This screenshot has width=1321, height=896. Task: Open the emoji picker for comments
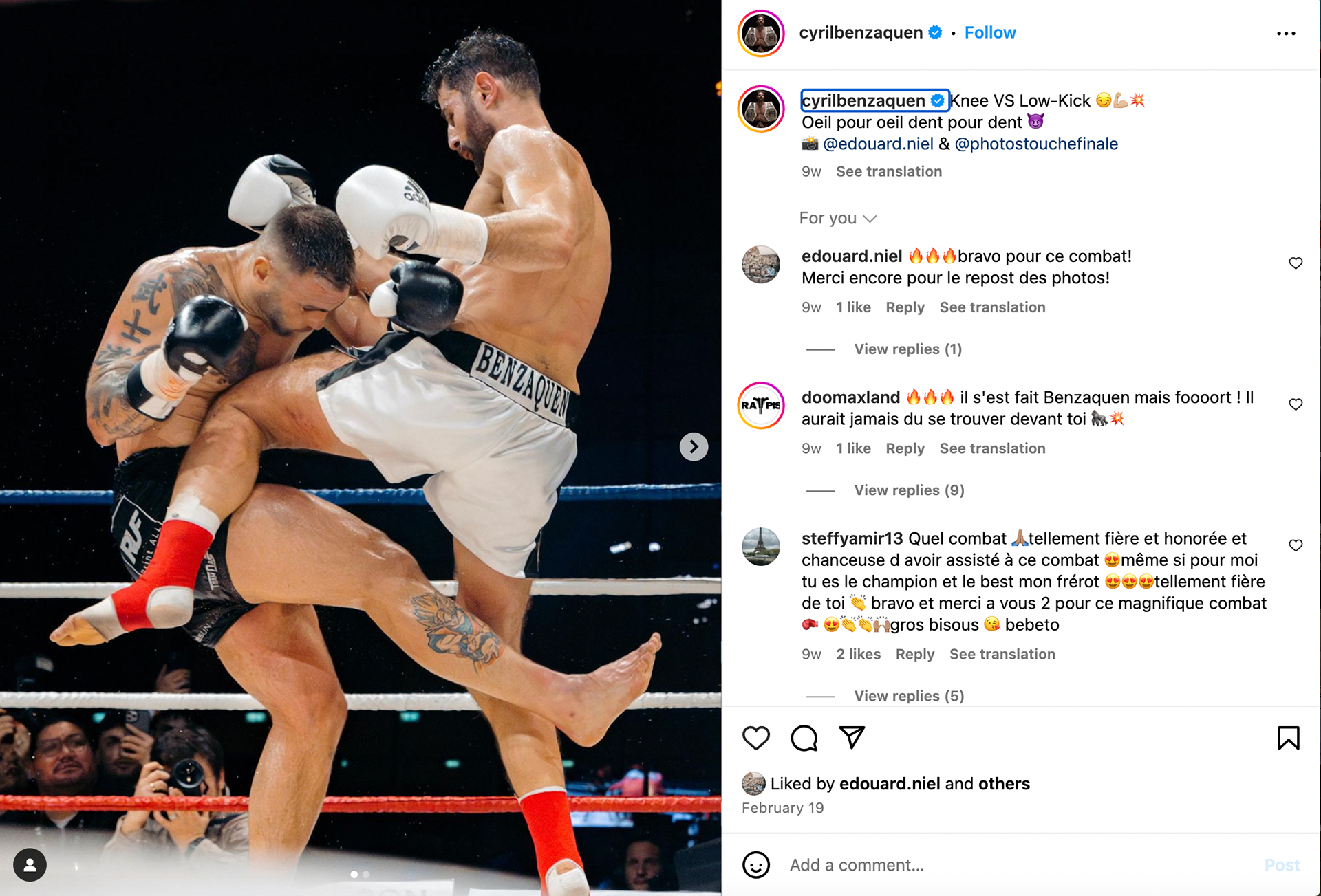click(x=755, y=865)
